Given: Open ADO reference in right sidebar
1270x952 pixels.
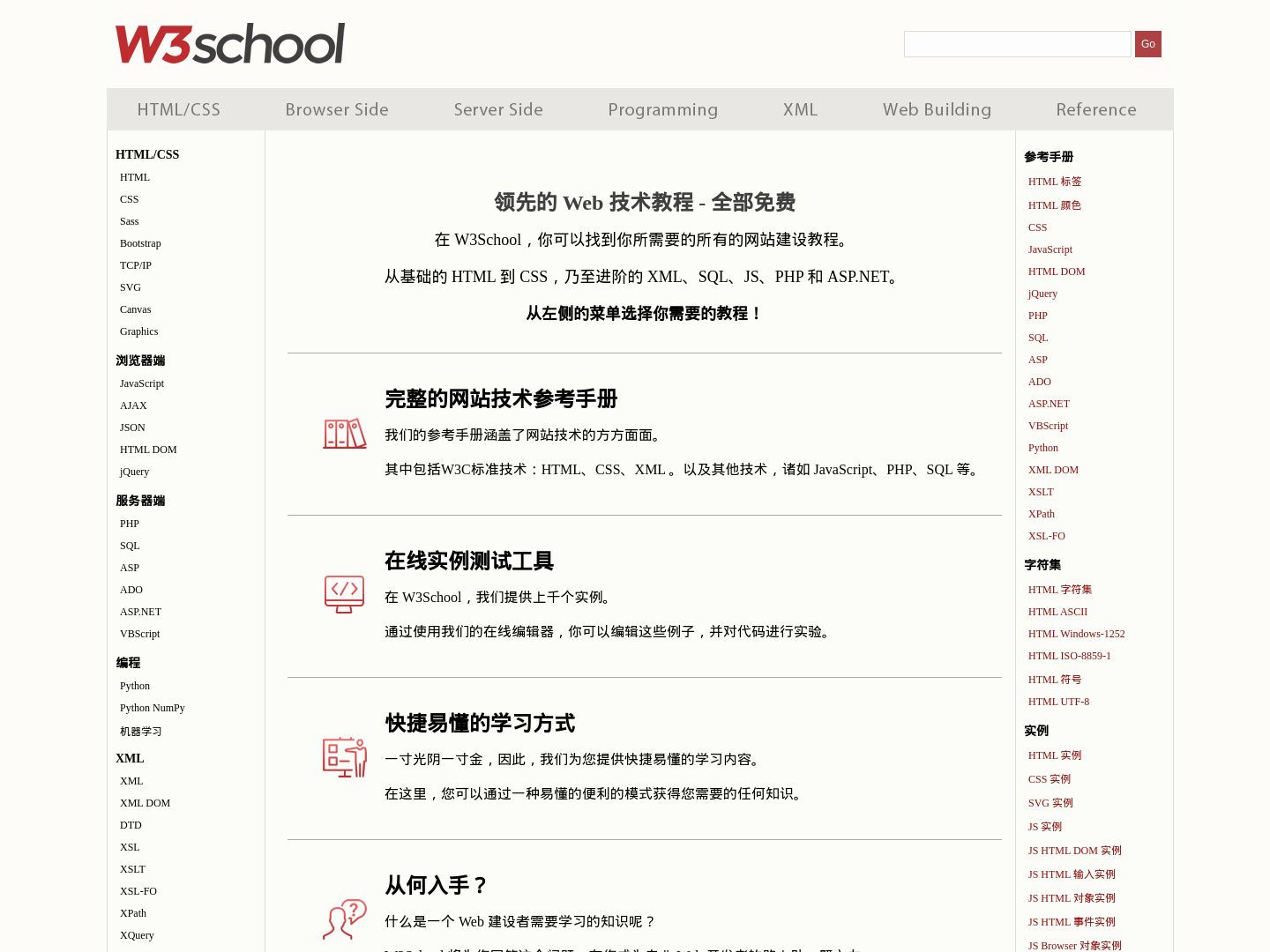Looking at the screenshot, I should coord(1040,382).
